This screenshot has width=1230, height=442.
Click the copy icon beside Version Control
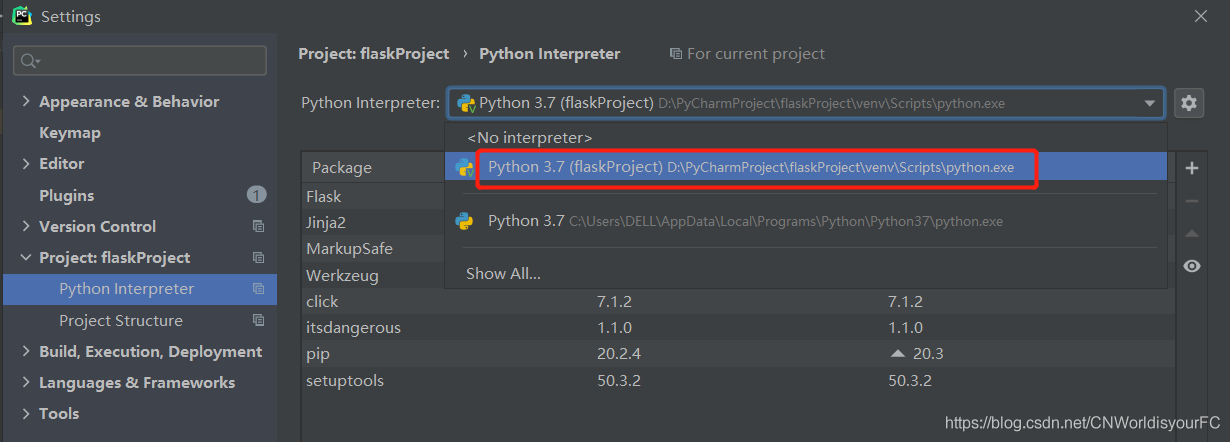pos(258,227)
